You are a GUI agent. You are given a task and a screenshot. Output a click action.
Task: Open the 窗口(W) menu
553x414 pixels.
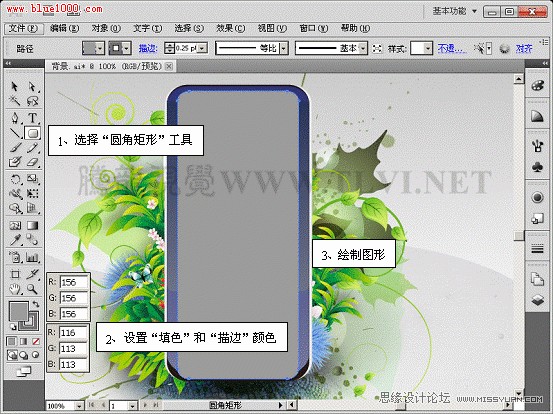314,29
